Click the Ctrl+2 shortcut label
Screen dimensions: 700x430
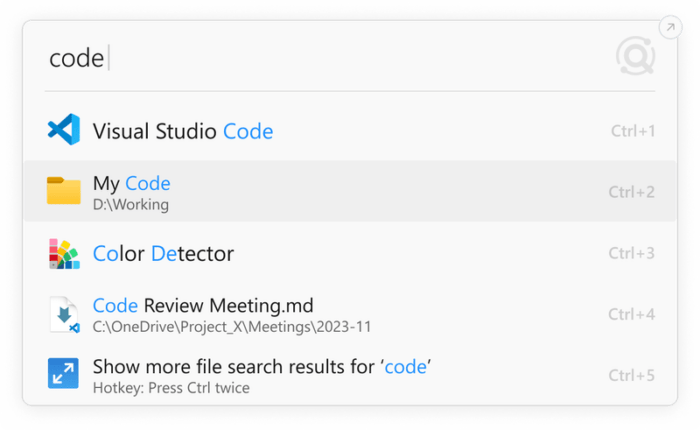[x=632, y=192]
